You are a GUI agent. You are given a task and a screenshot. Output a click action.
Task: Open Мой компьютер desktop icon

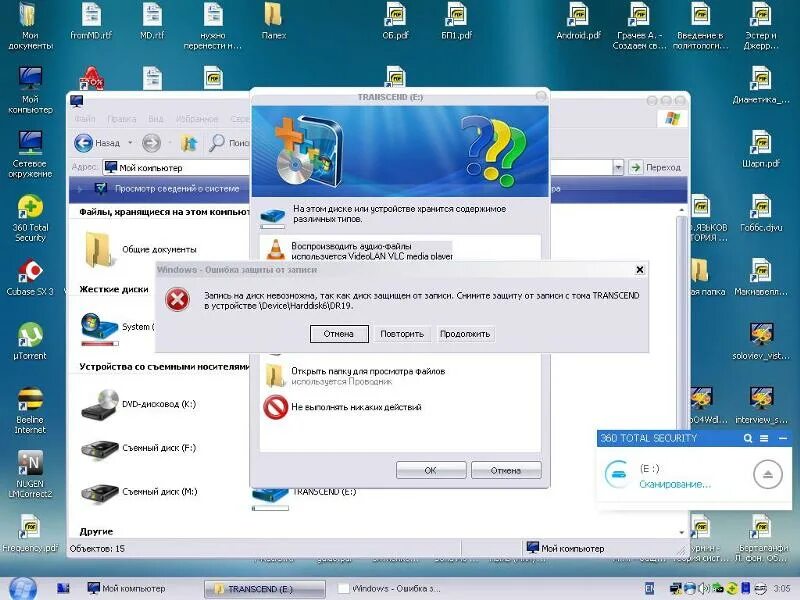[30, 90]
